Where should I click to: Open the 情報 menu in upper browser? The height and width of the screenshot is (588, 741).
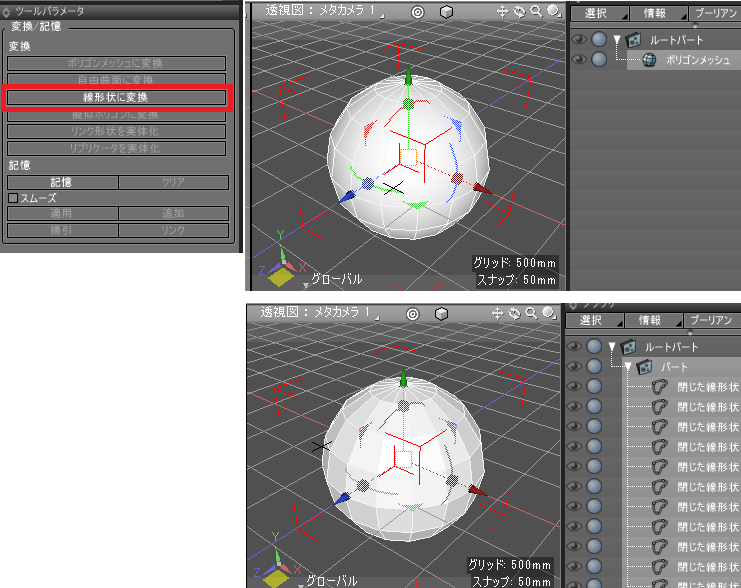pyautogui.click(x=658, y=13)
